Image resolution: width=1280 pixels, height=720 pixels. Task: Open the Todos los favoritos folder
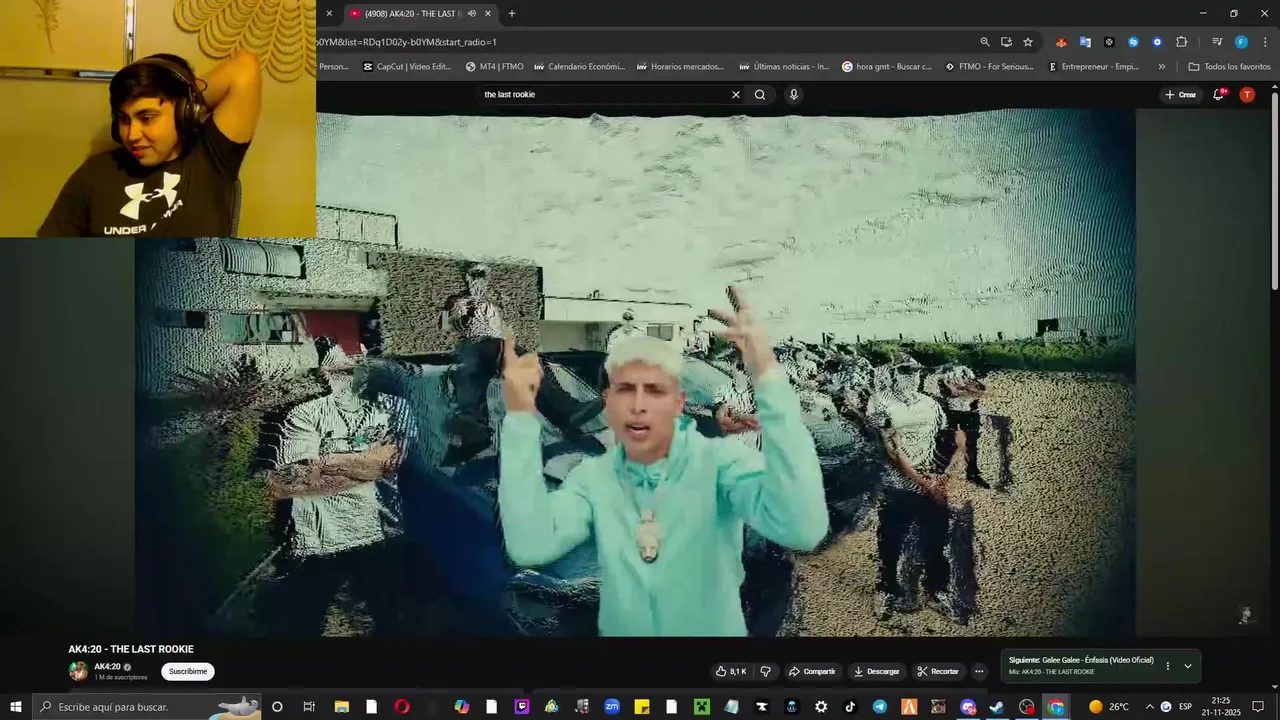point(1229,67)
